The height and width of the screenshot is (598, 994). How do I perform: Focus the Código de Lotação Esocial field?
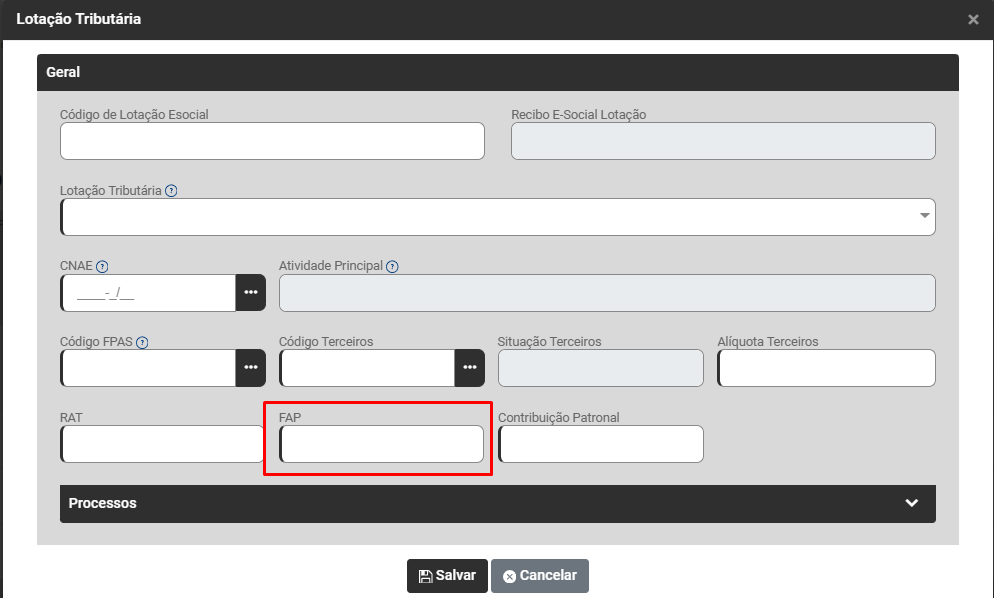[x=273, y=141]
